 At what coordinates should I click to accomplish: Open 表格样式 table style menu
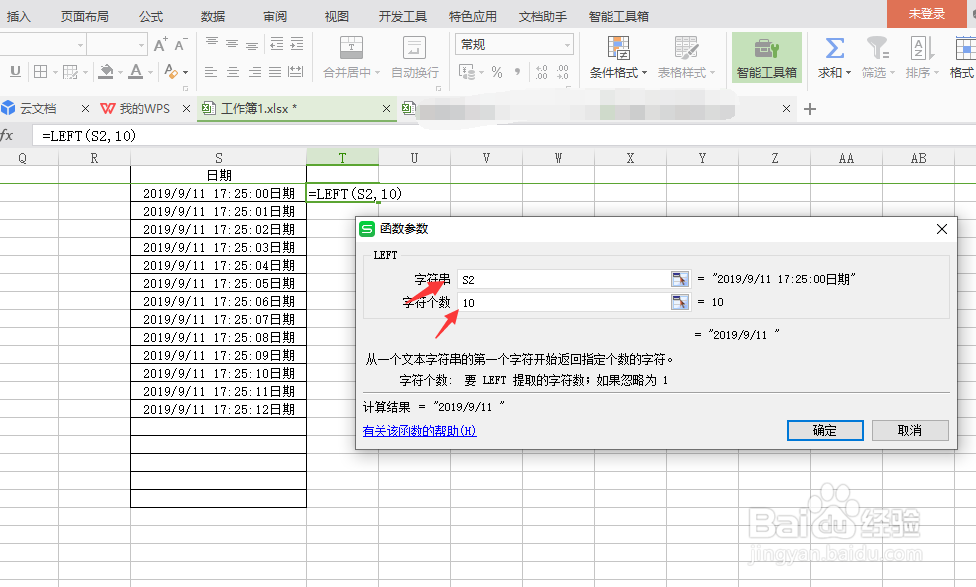pos(686,58)
